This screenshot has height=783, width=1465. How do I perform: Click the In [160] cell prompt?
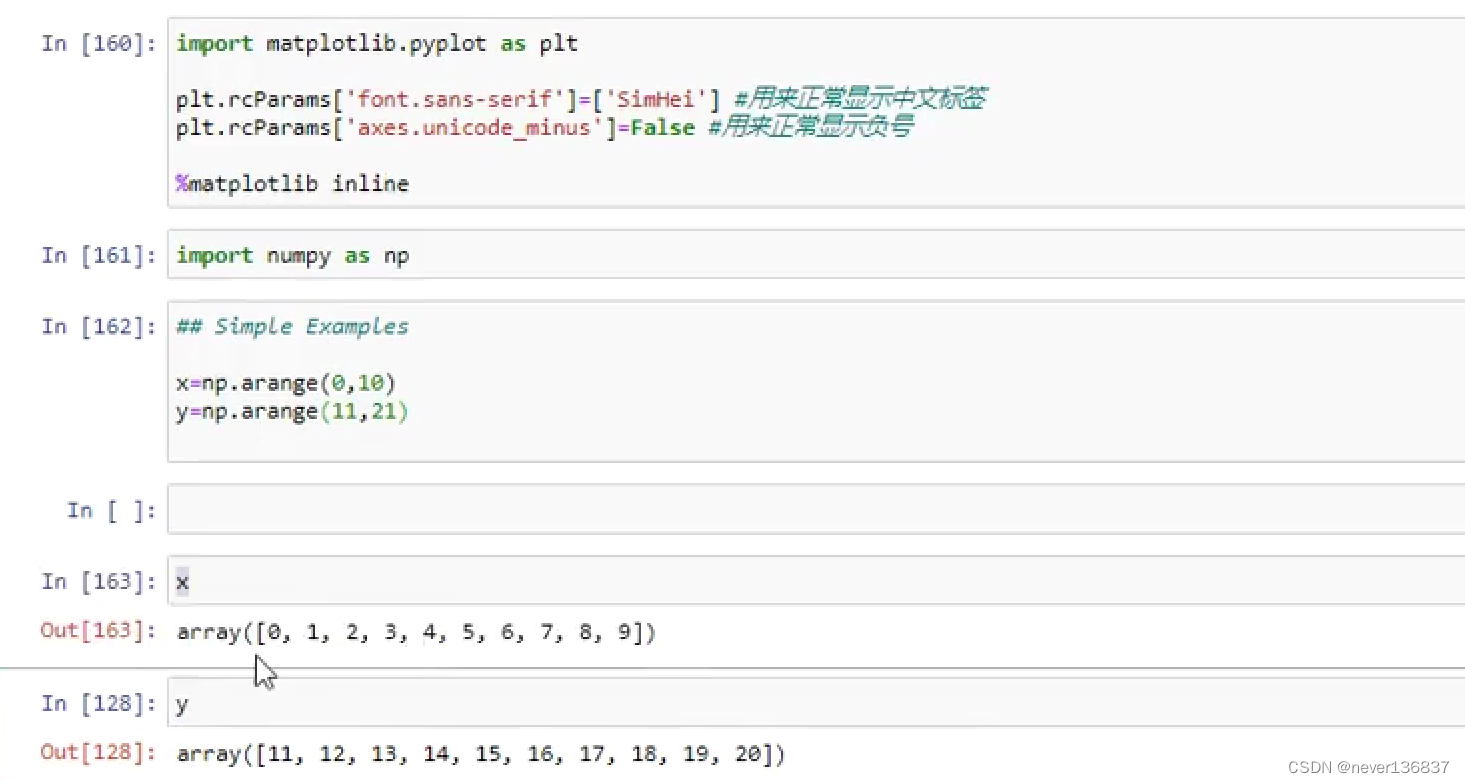(98, 43)
